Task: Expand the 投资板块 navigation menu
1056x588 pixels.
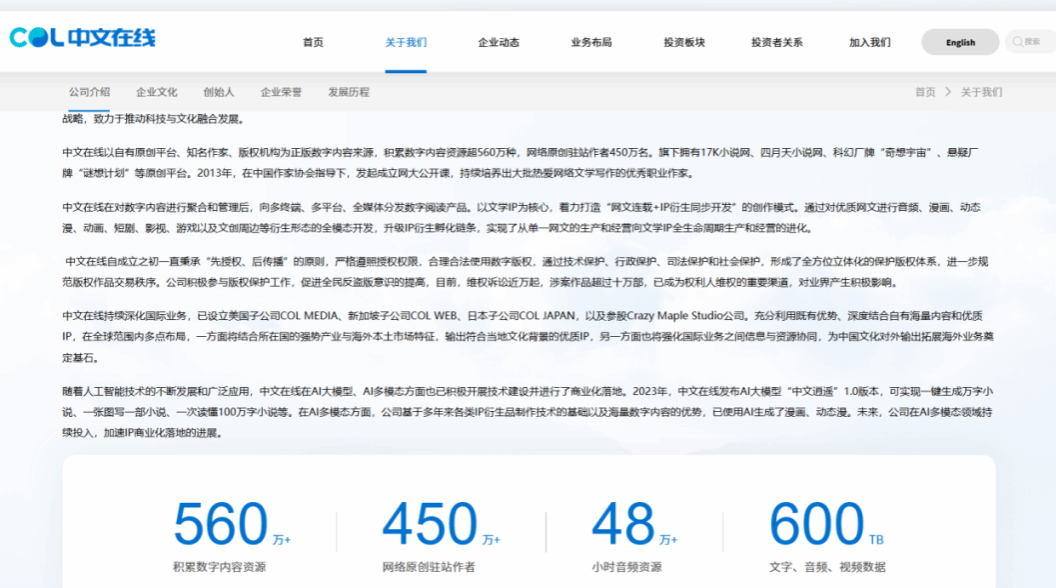Action: (x=684, y=43)
